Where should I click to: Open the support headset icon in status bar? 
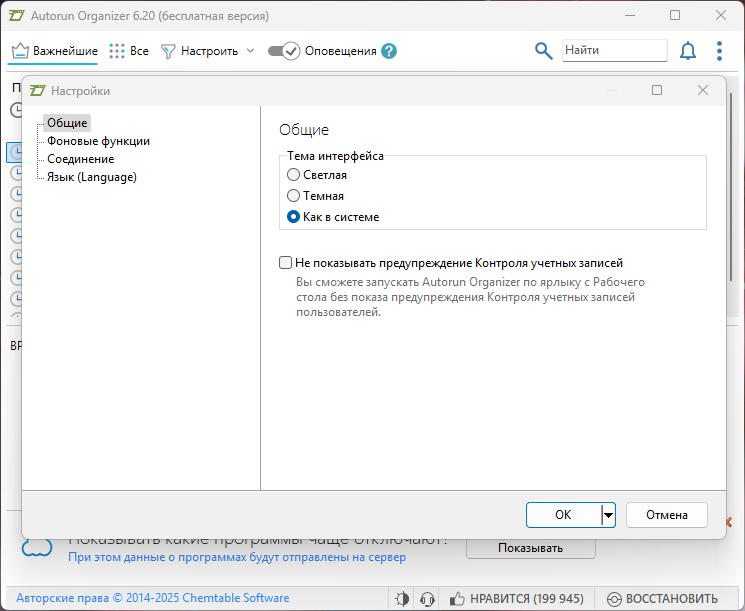(428, 599)
